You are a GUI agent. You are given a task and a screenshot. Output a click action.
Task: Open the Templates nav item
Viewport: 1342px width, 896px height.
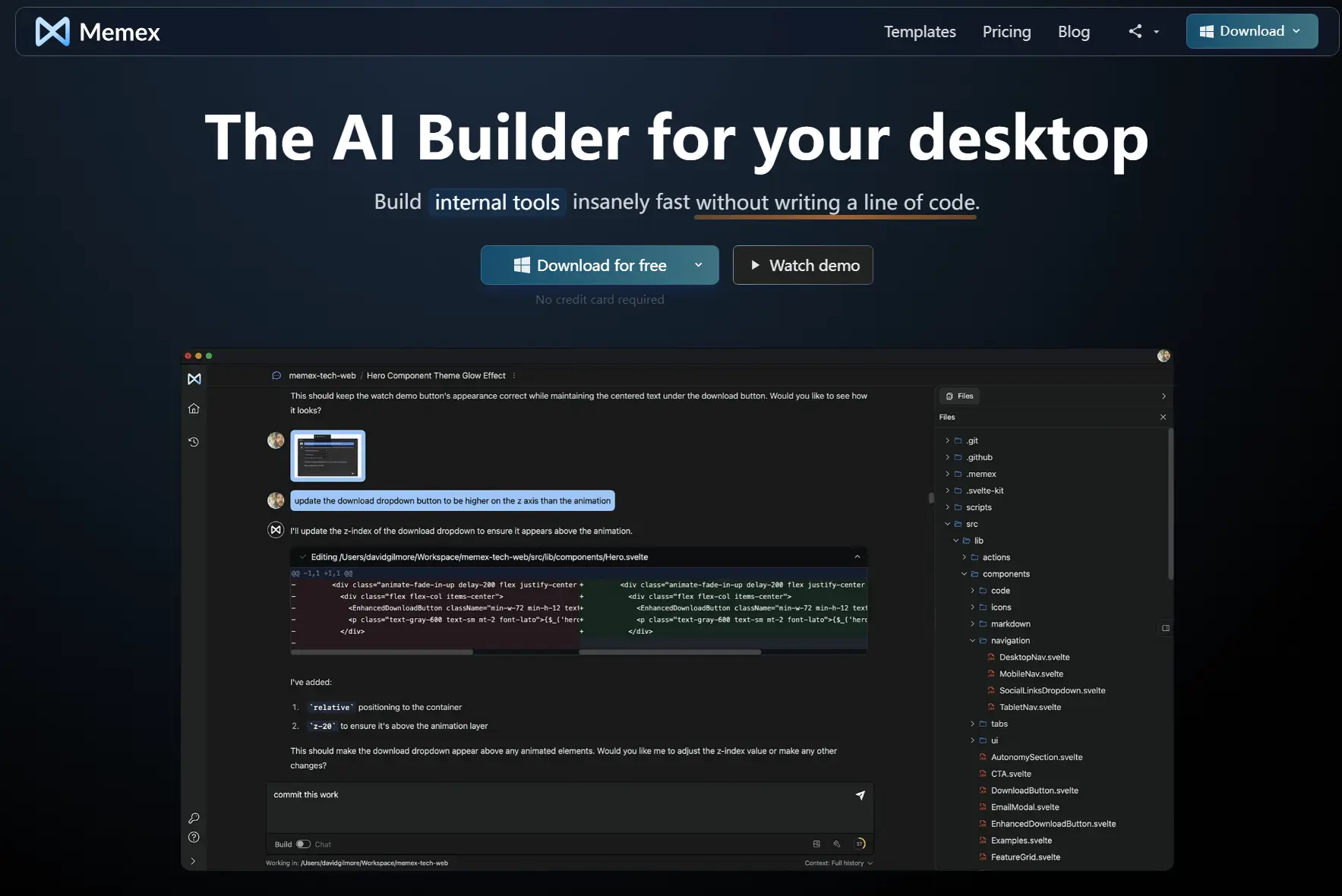point(919,32)
